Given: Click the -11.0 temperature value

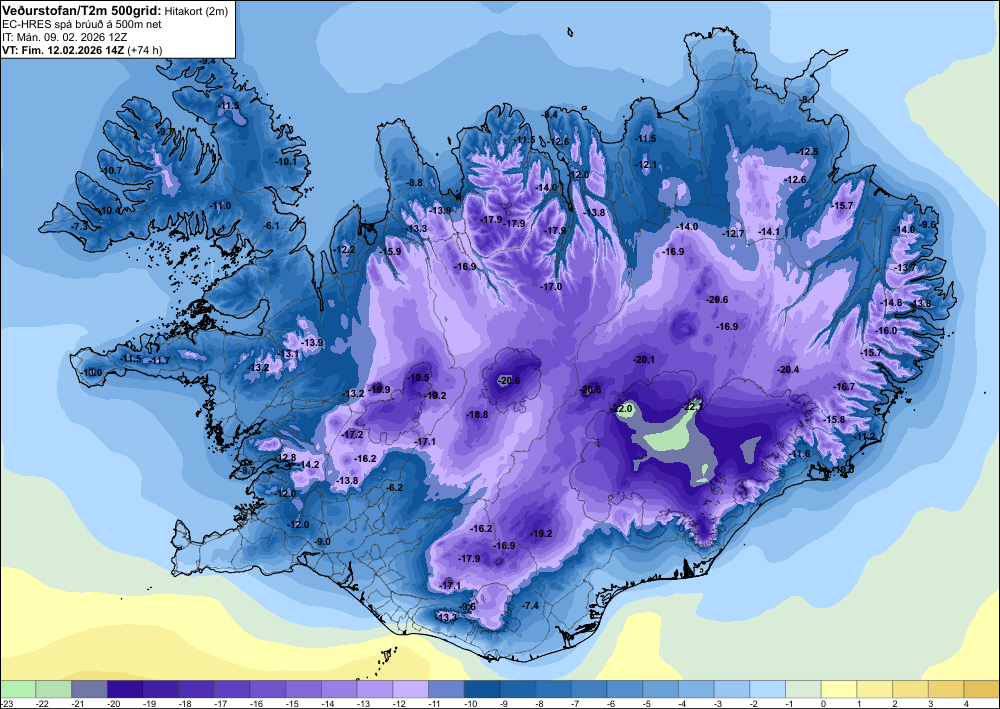Looking at the screenshot, I should click(221, 206).
